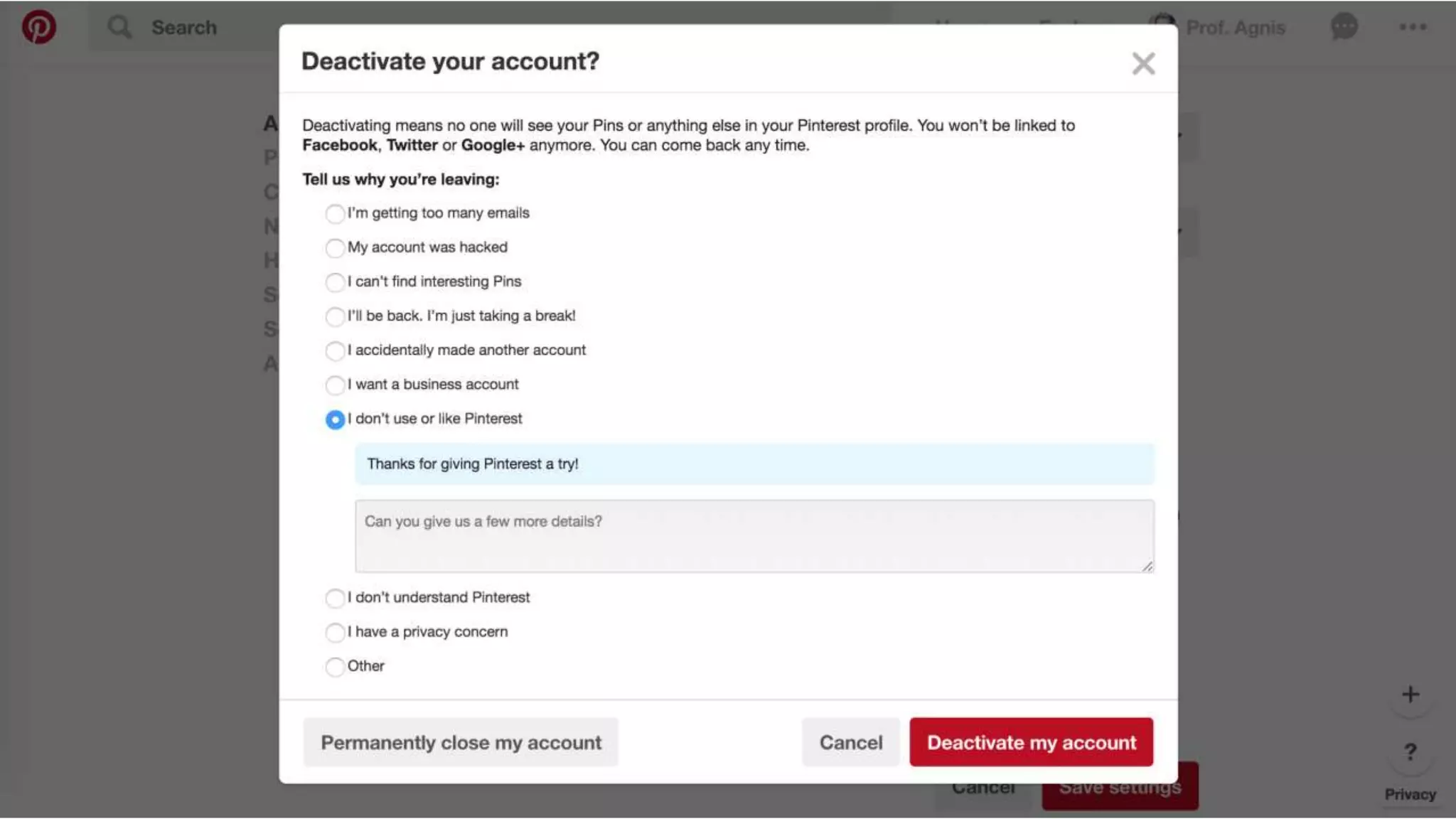Screen dimensions: 1456x819
Task: Open the messages speech bubble icon
Action: click(x=1344, y=27)
